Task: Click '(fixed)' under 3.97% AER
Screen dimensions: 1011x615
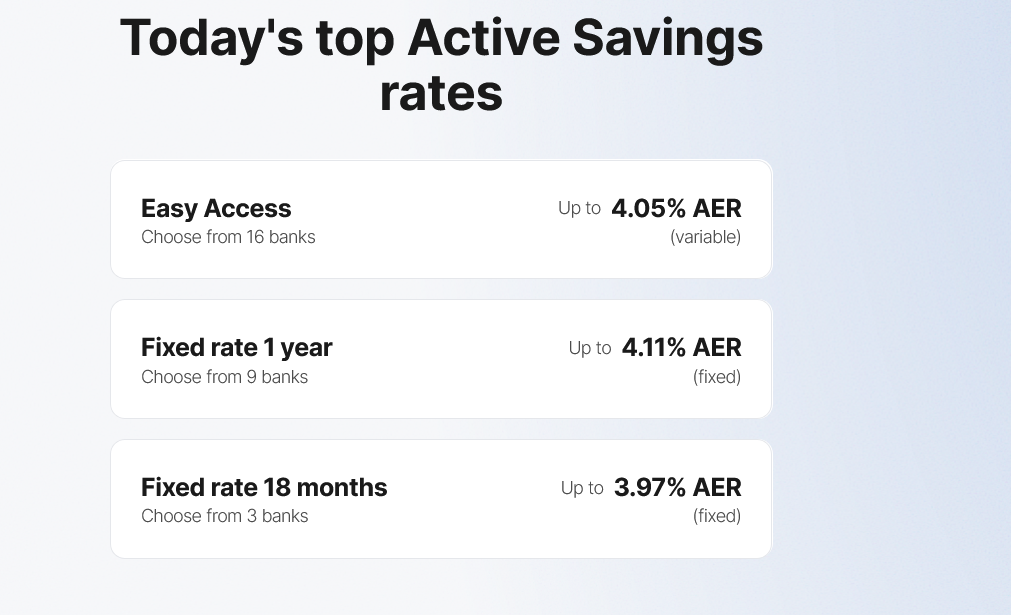Action: point(716,516)
